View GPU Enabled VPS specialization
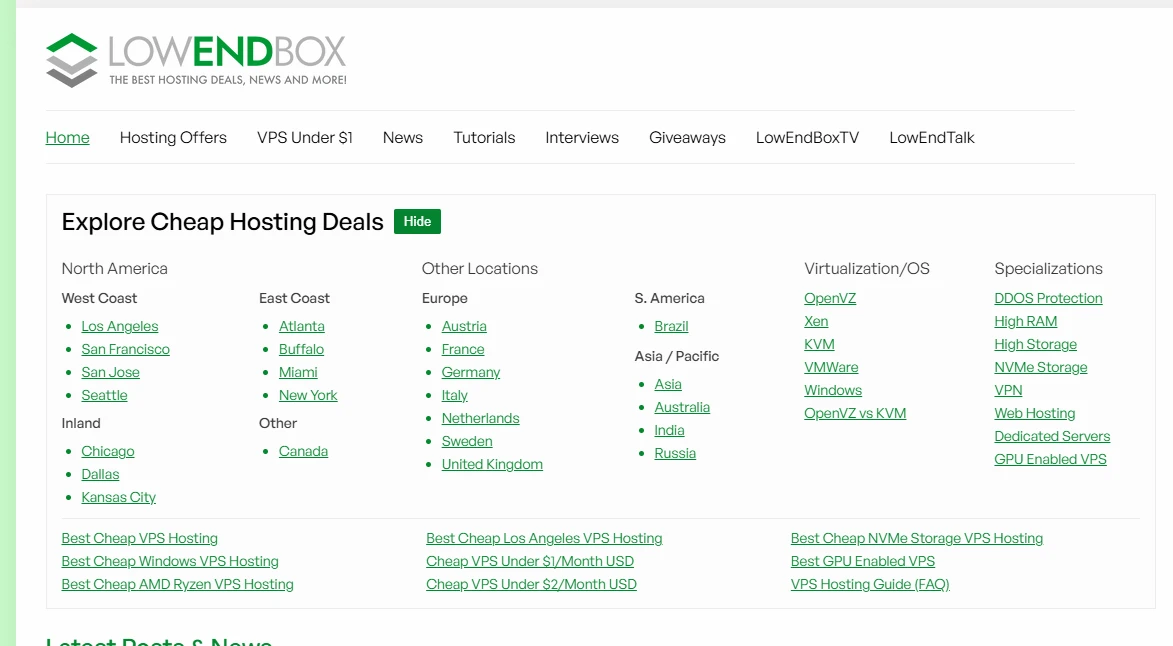Image resolution: width=1173 pixels, height=646 pixels. point(1050,460)
